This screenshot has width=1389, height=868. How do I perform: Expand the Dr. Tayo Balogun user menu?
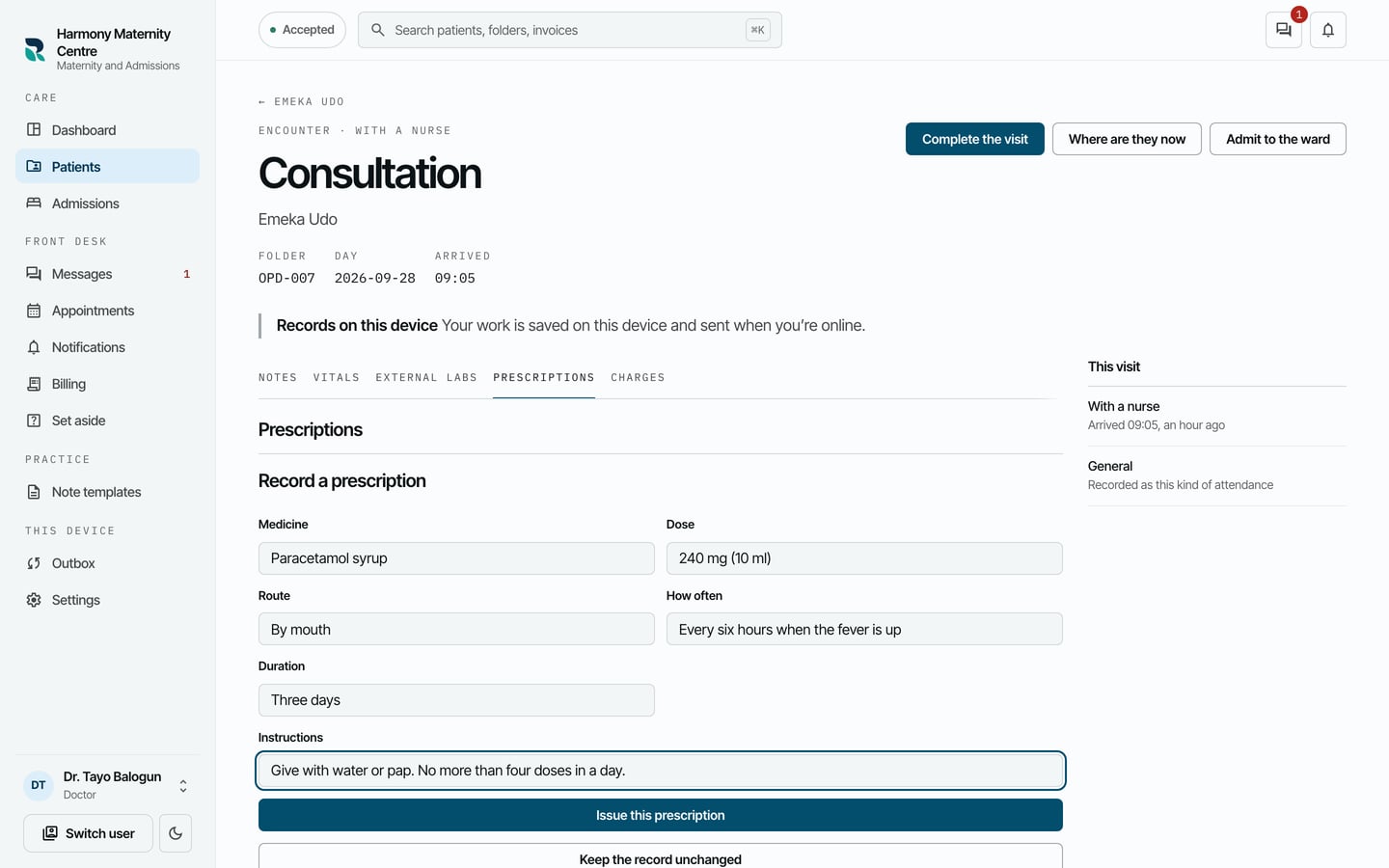[107, 785]
